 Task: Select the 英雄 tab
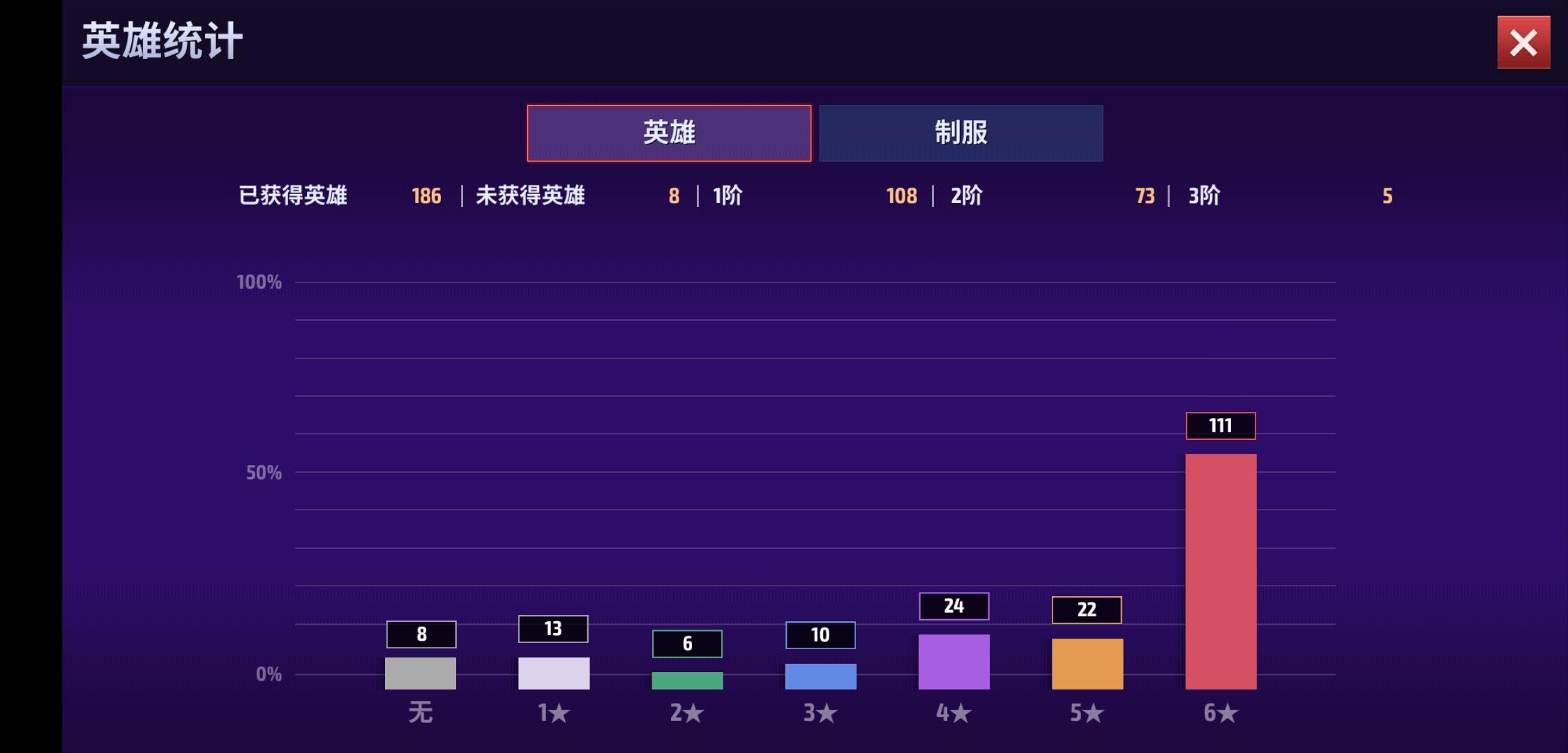pos(669,133)
